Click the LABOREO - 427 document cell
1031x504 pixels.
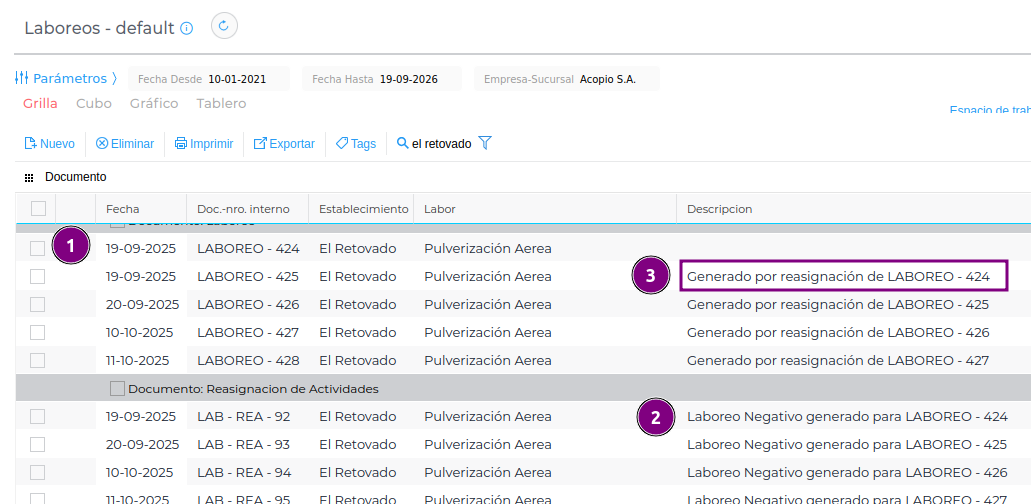pyautogui.click(x=248, y=332)
